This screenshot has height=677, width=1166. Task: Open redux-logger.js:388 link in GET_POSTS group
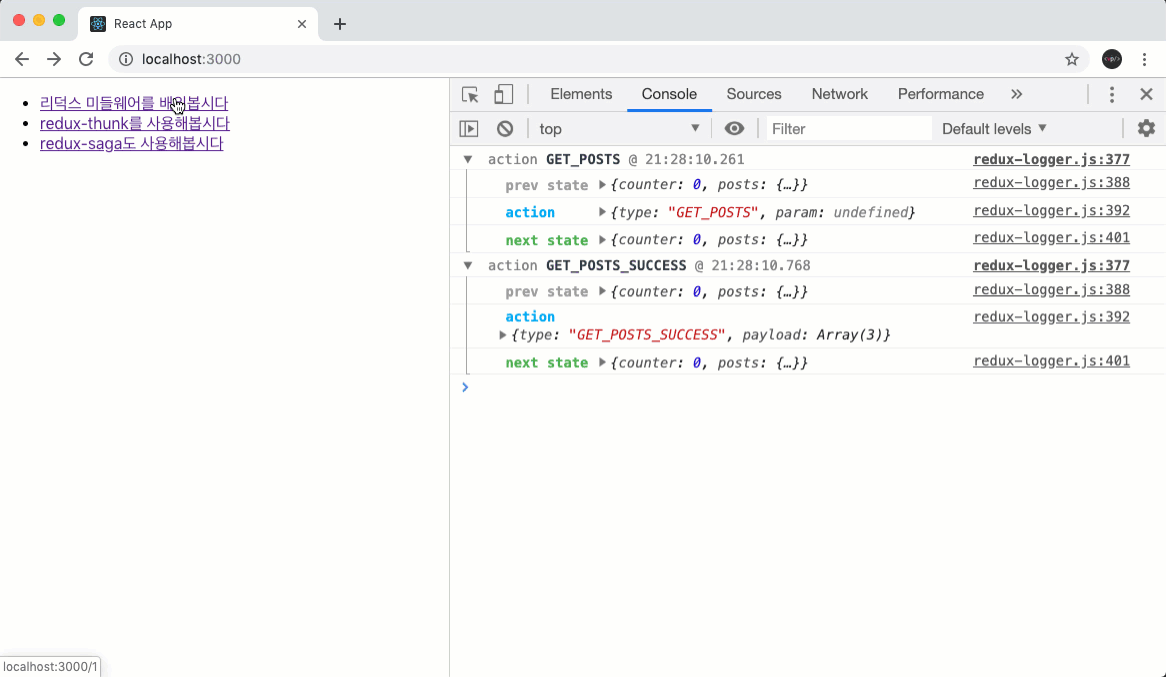click(1051, 182)
